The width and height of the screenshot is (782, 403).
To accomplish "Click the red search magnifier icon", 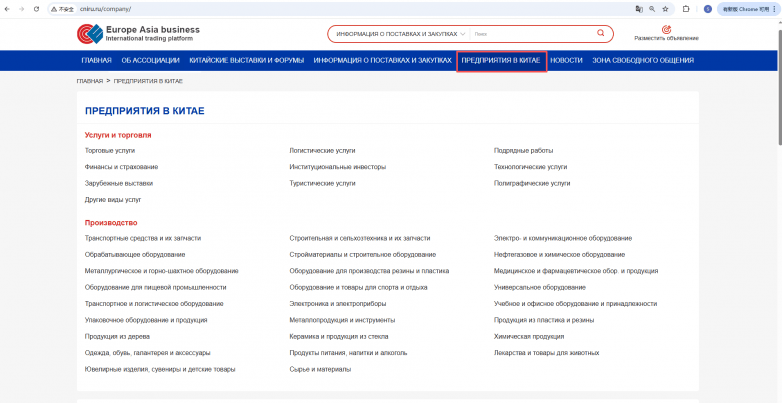I will pyautogui.click(x=601, y=33).
